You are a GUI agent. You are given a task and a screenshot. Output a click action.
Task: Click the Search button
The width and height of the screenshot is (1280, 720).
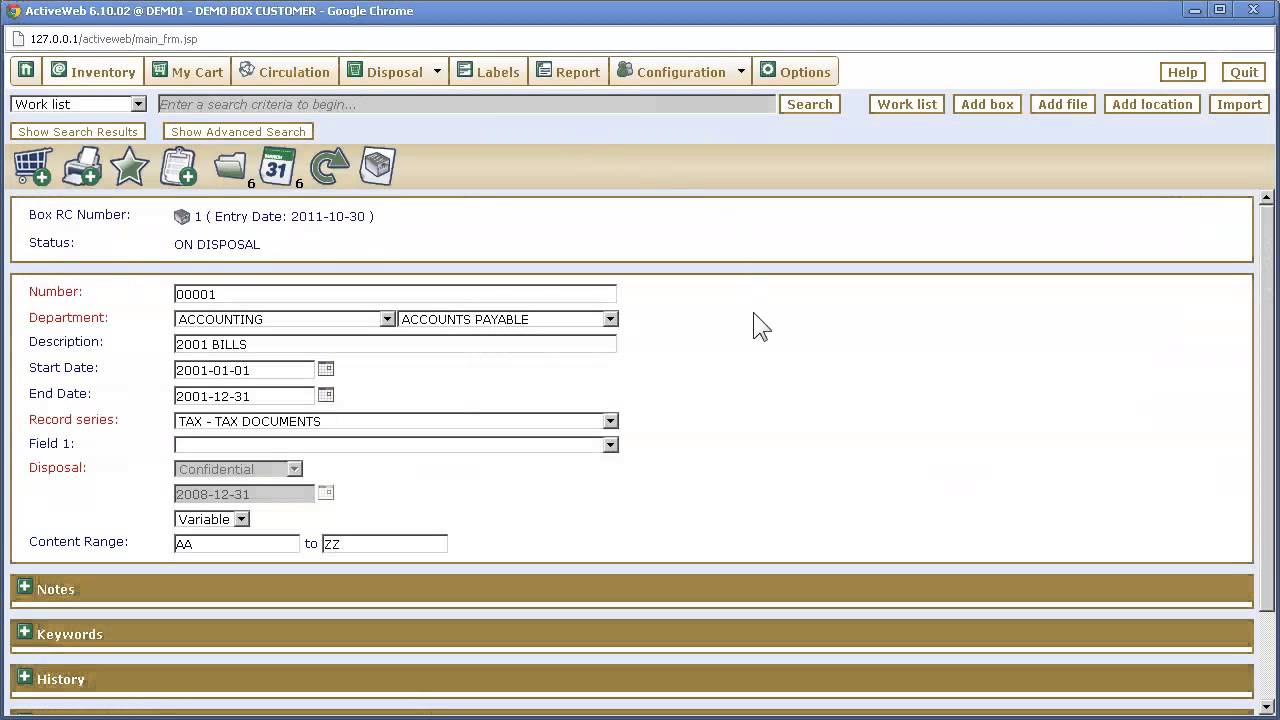(810, 104)
